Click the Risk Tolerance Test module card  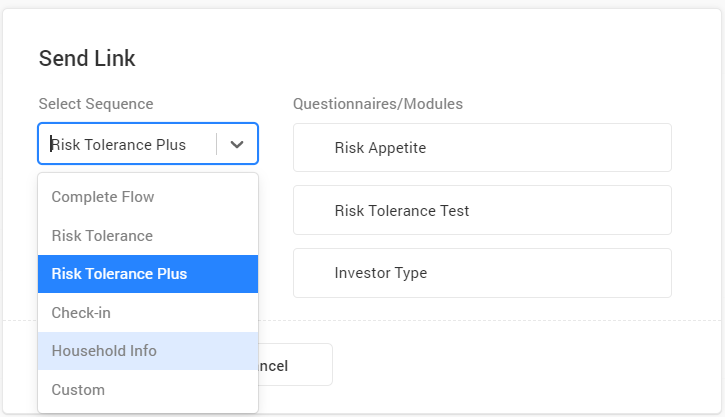482,210
